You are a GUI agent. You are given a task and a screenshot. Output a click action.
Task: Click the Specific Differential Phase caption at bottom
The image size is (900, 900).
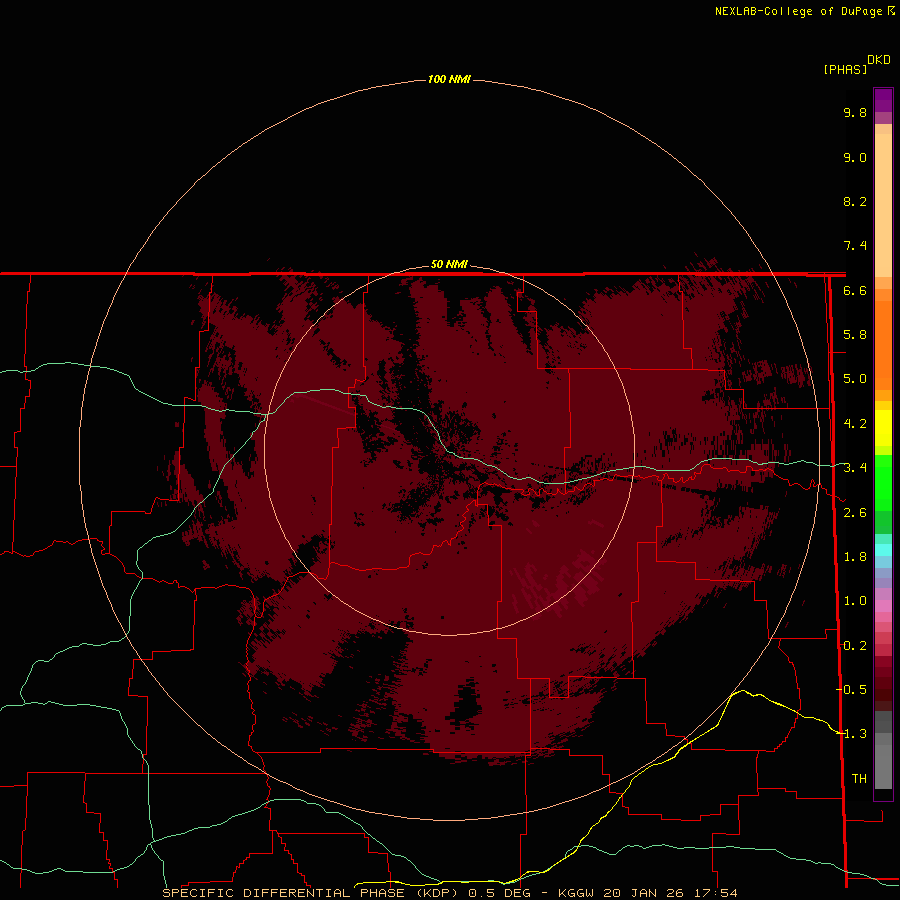pos(449,893)
